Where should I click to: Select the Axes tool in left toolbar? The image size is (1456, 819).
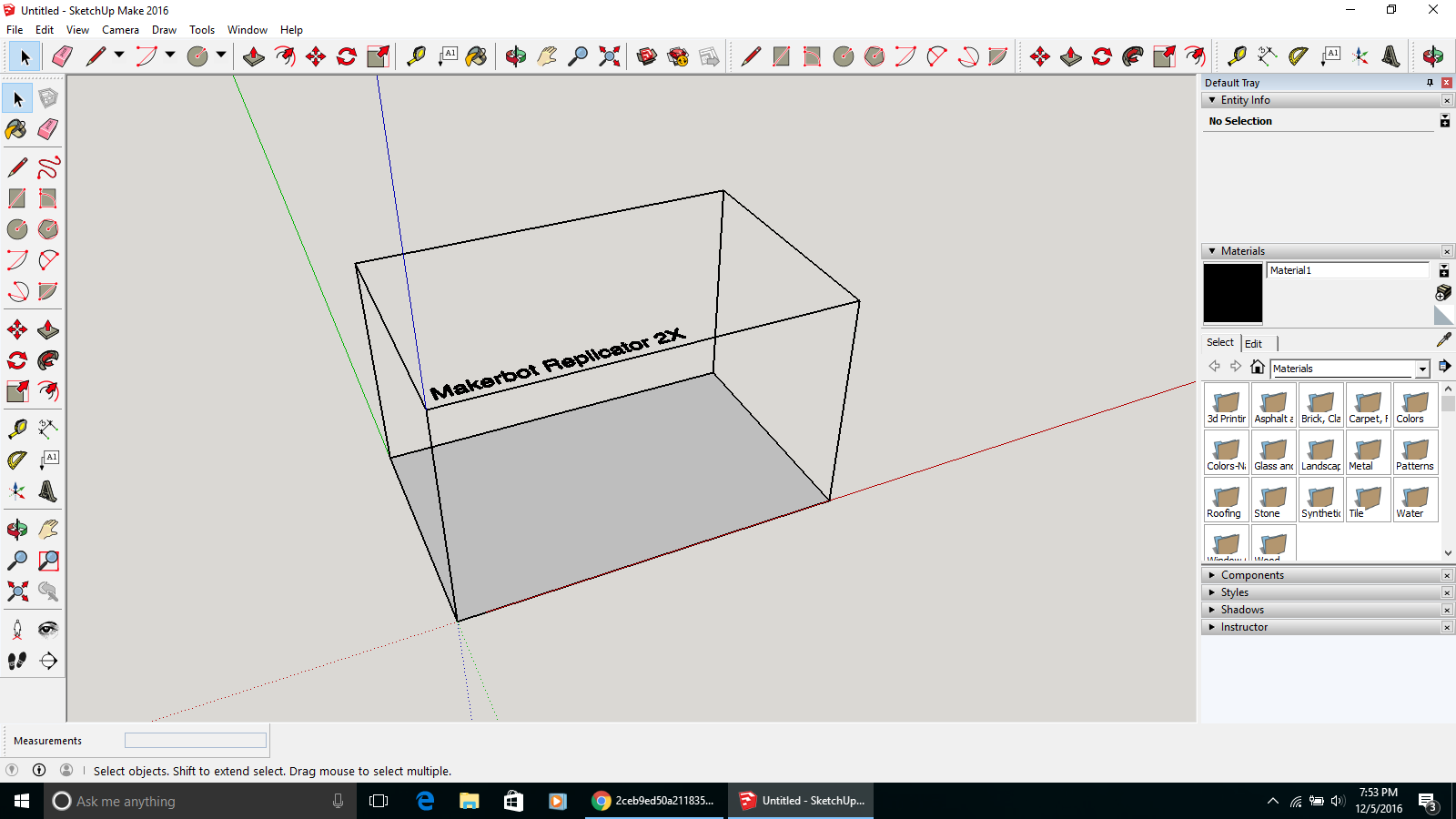[x=17, y=491]
